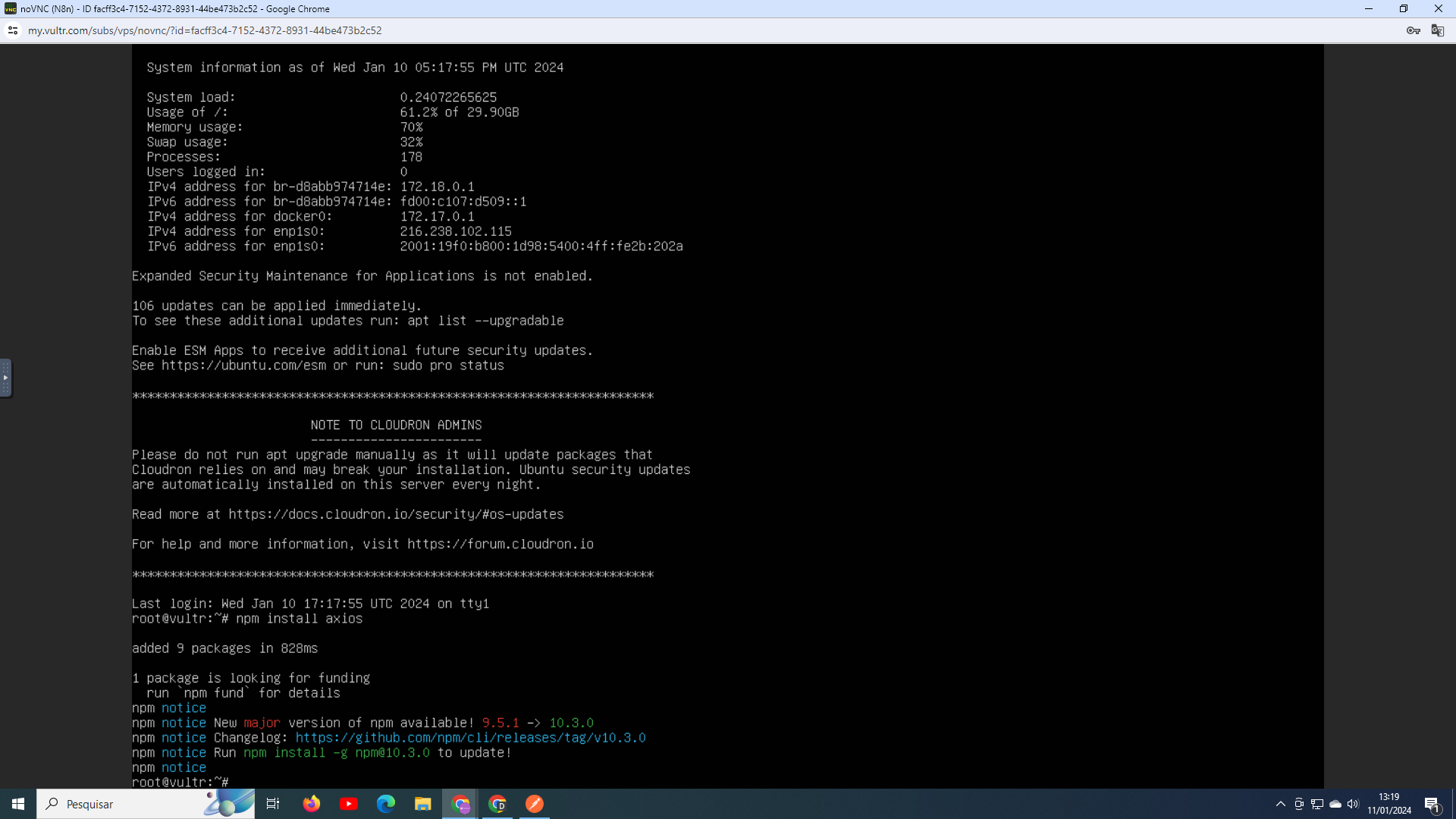Click the 'Memory usage: 70%' line
The width and height of the screenshot is (1456, 819).
[284, 127]
